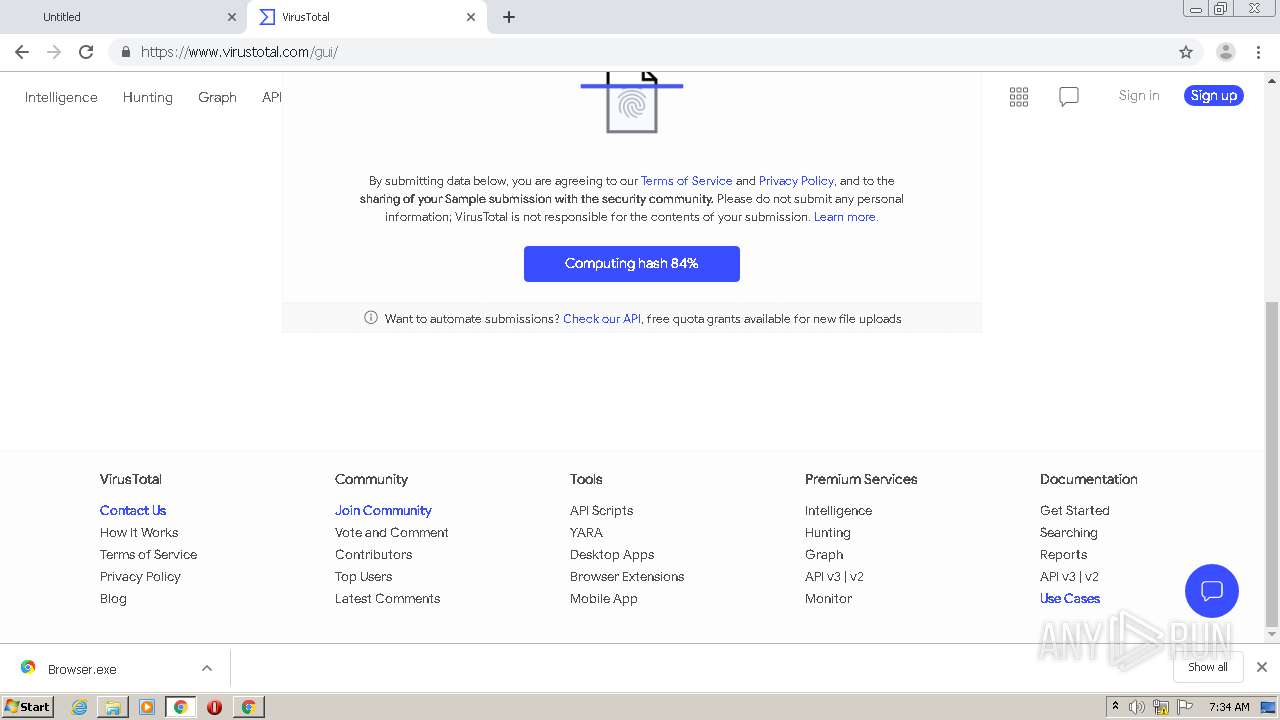
Task: Click the fingerprint file upload icon
Action: [x=632, y=101]
